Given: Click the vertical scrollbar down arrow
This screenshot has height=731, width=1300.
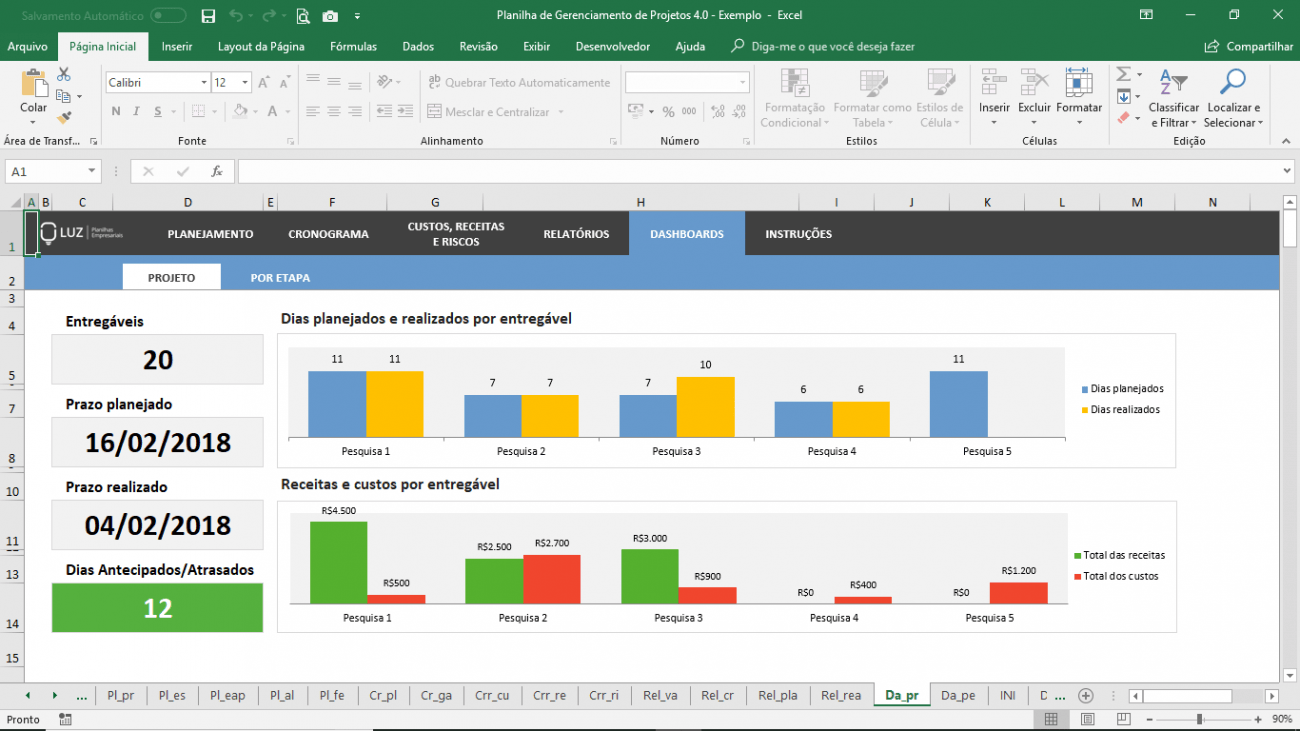Looking at the screenshot, I should click(x=1289, y=675).
